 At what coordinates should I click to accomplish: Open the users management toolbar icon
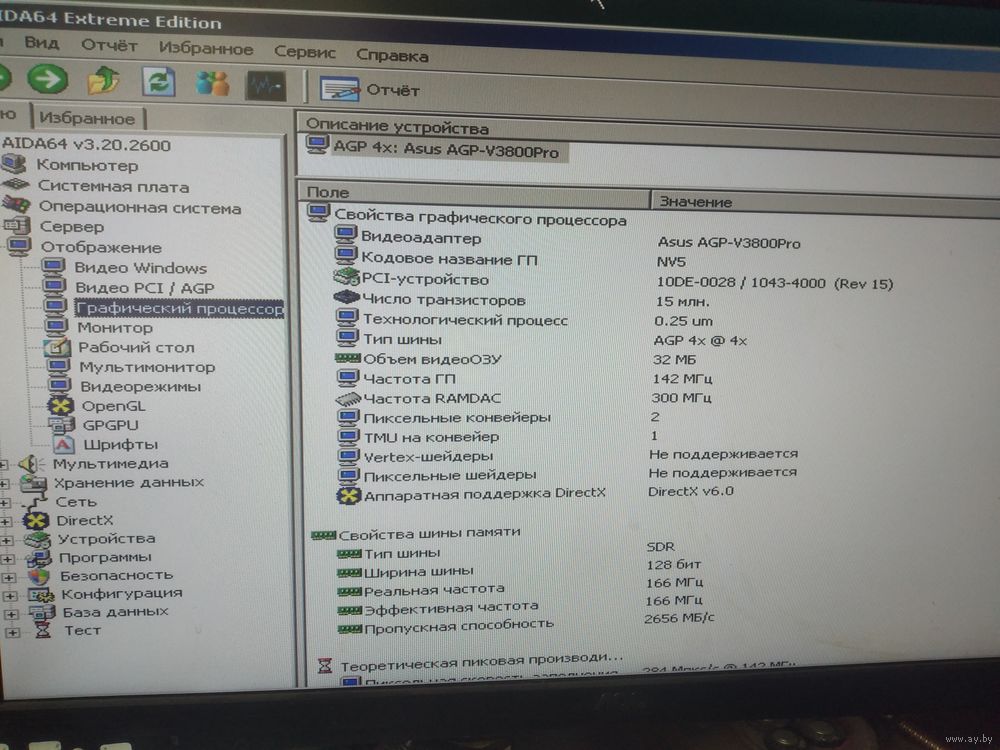(212, 84)
